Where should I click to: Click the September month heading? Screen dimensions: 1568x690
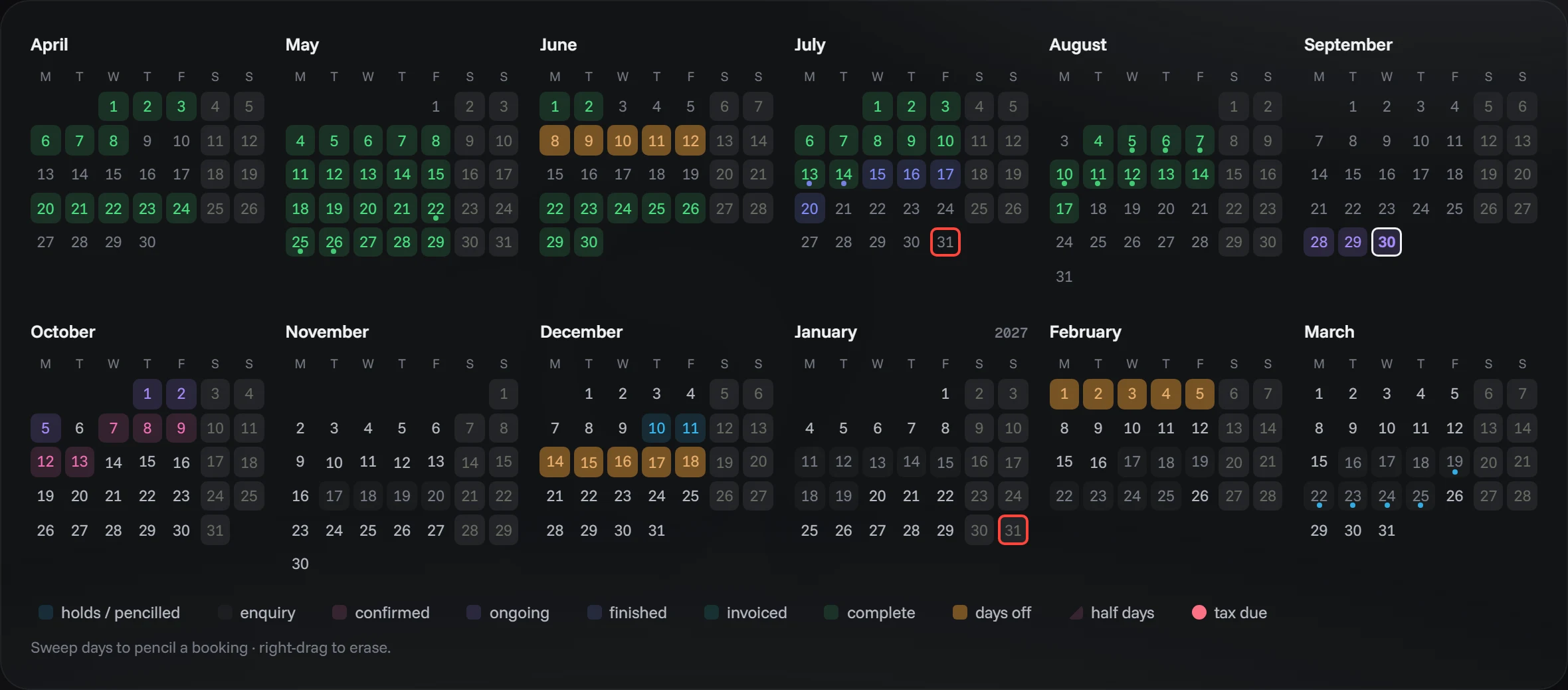[x=1348, y=45]
